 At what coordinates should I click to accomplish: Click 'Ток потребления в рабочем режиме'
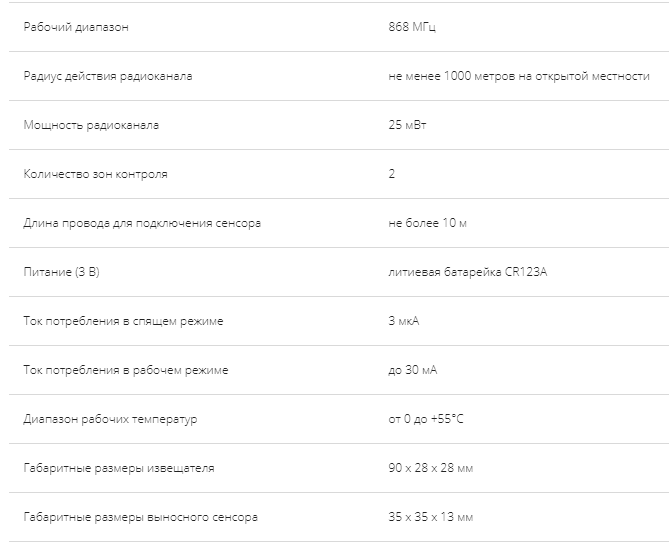click(126, 370)
